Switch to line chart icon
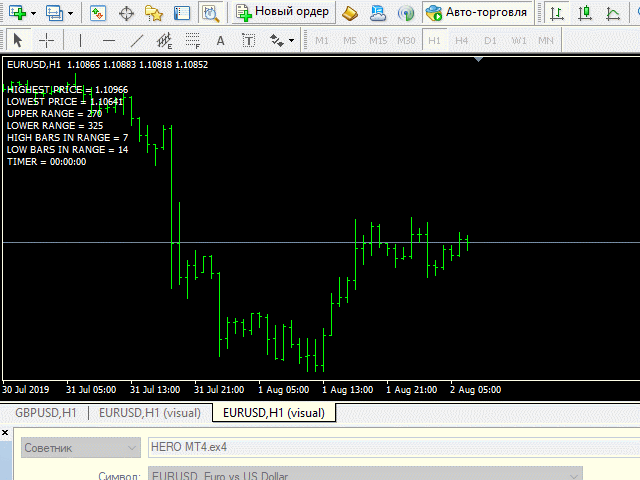 pos(613,13)
